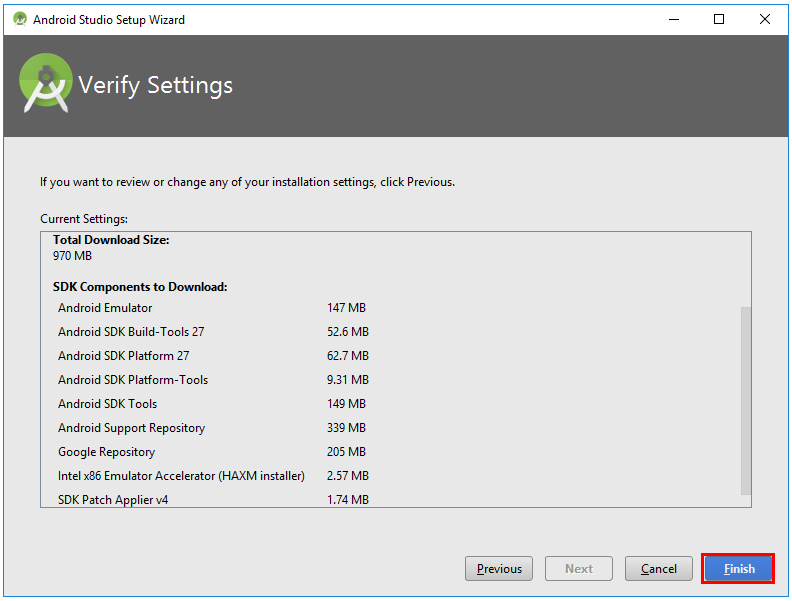The height and width of the screenshot is (601, 792).
Task: Click the '970 MB' total size value
Action: coord(72,256)
